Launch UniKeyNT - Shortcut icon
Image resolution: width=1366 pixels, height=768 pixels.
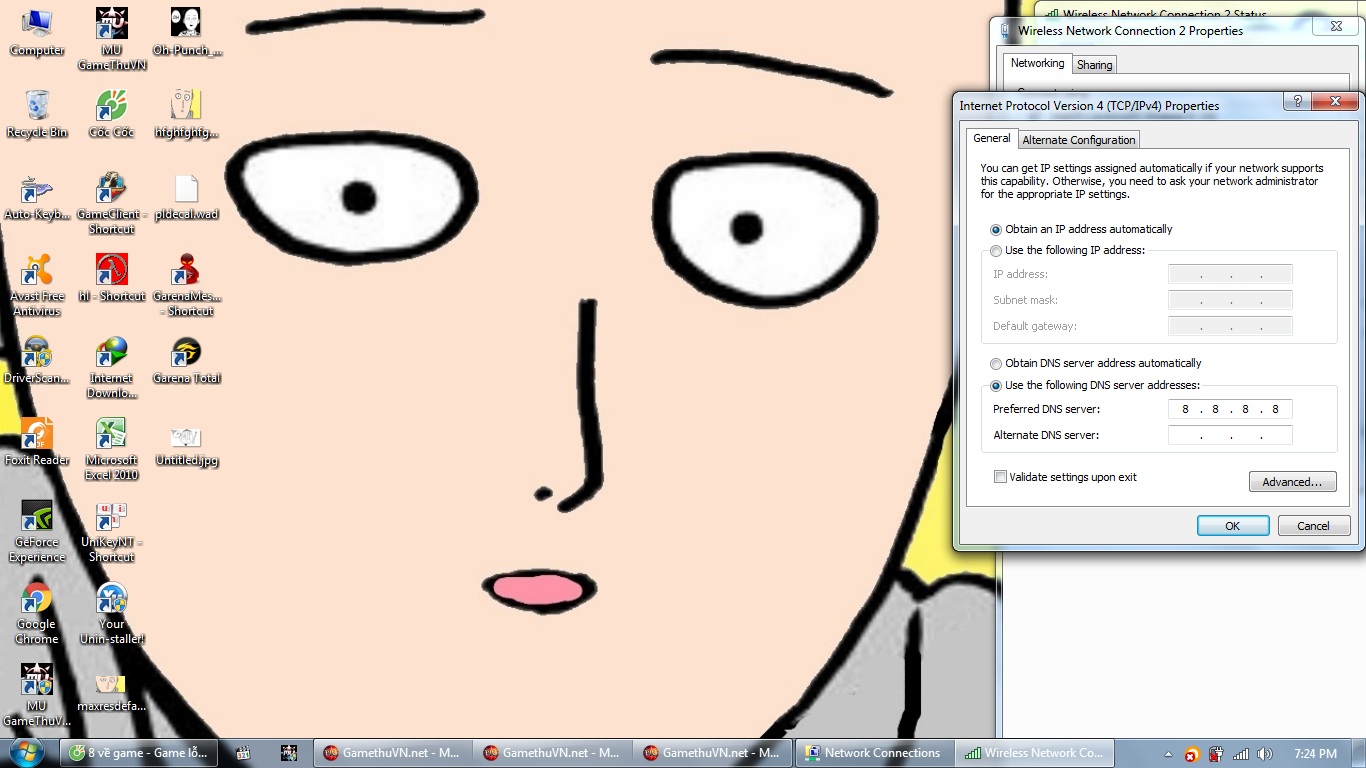pos(111,532)
